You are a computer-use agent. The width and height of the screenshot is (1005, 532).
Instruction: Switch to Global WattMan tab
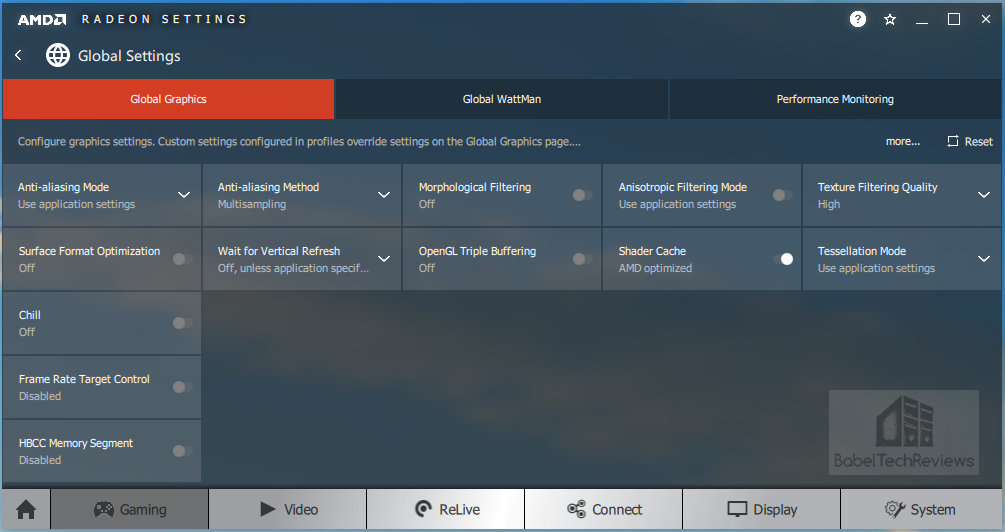tap(502, 99)
